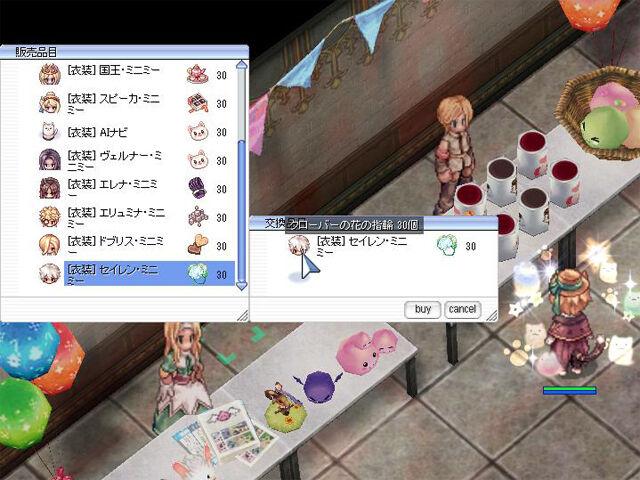Viewport: 640px width, 480px height.
Task: Click the flower wreath currency icon on エリュミナ row
Action: [x=198, y=217]
